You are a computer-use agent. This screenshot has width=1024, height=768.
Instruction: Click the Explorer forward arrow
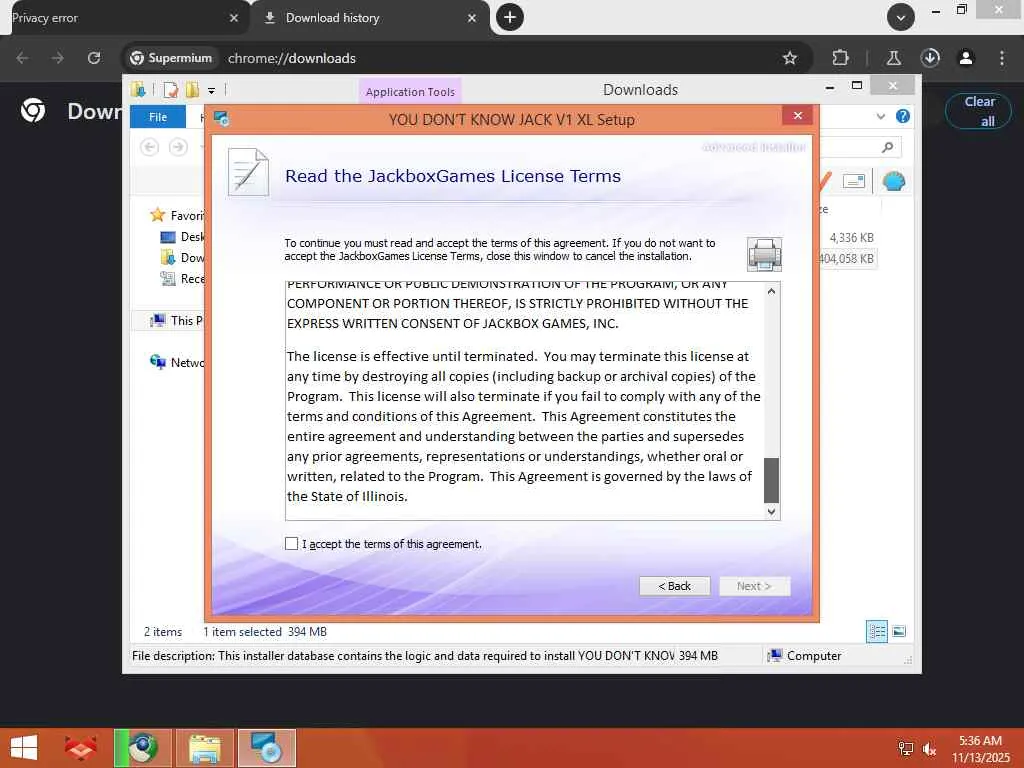tap(178, 147)
